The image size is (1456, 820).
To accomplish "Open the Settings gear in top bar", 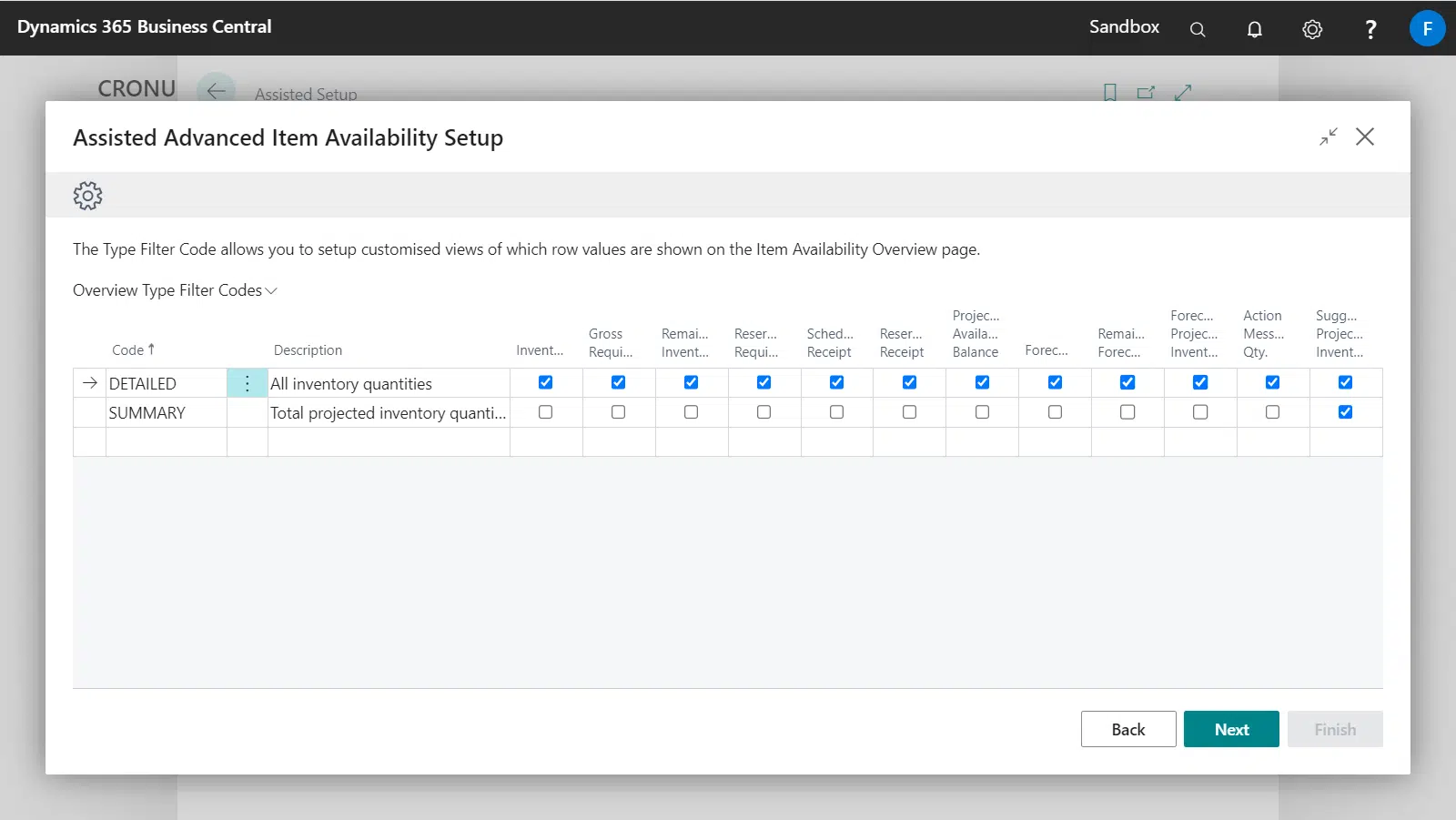I will [1311, 29].
